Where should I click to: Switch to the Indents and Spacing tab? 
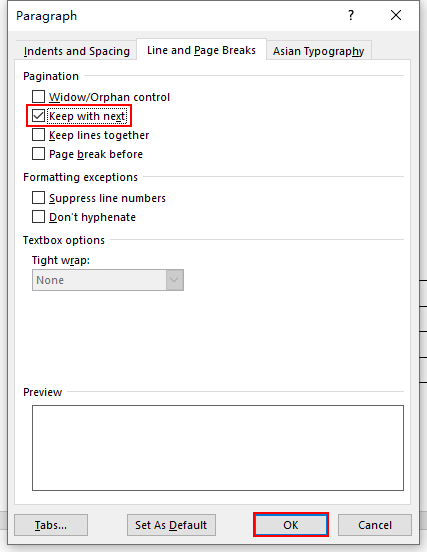pos(77,51)
